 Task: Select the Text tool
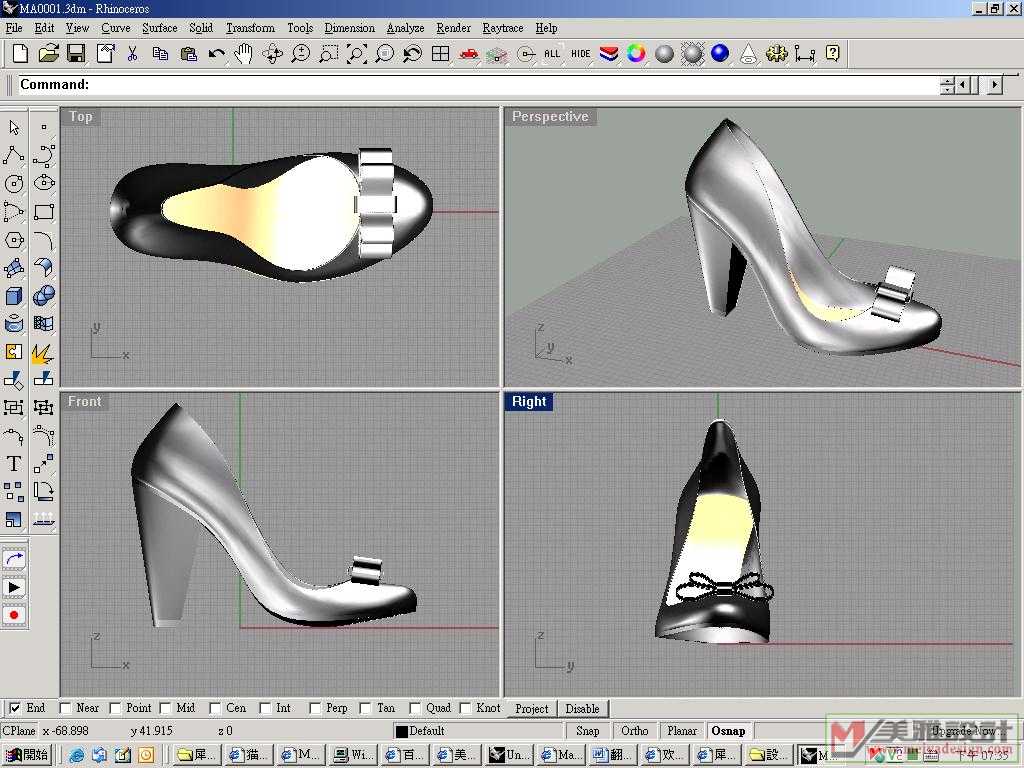pos(14,463)
